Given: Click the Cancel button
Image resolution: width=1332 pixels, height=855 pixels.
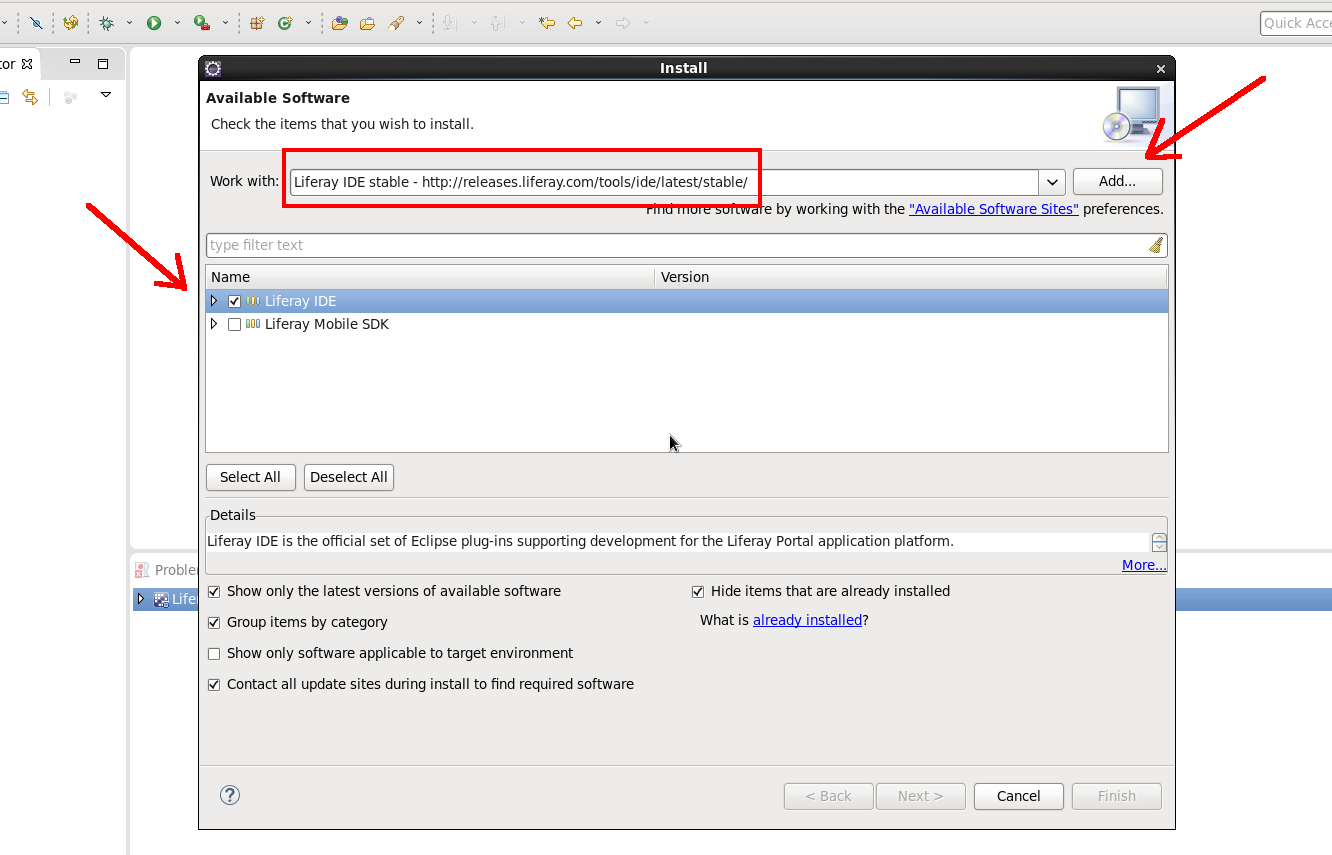Looking at the screenshot, I should point(1018,796).
